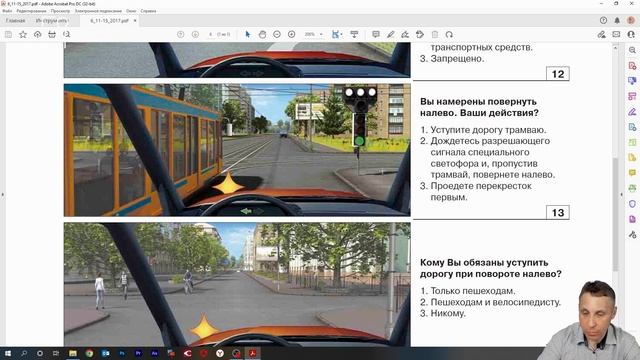
Task: Select the 6_11-15_2017.pdf document tab
Action: tap(109, 20)
